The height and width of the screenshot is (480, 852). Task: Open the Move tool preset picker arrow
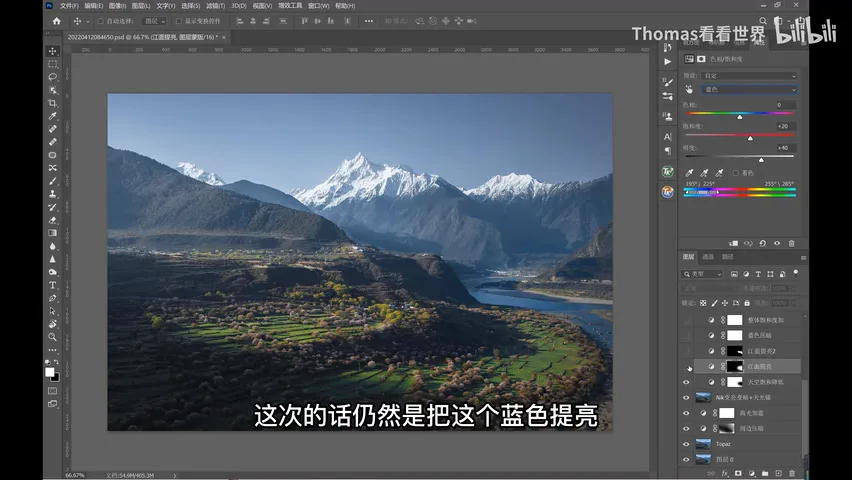coord(87,22)
